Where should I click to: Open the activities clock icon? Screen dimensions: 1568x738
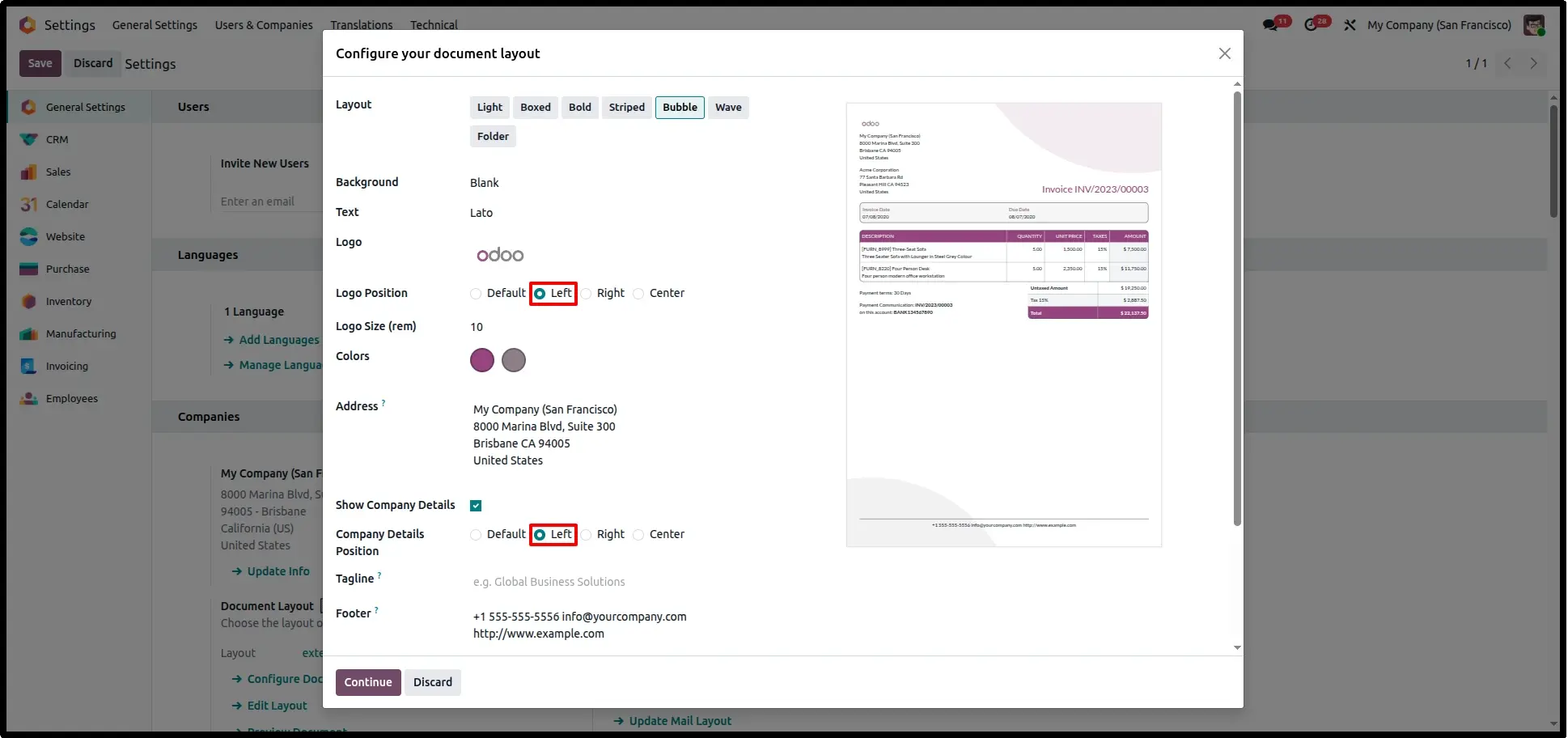tap(1311, 25)
